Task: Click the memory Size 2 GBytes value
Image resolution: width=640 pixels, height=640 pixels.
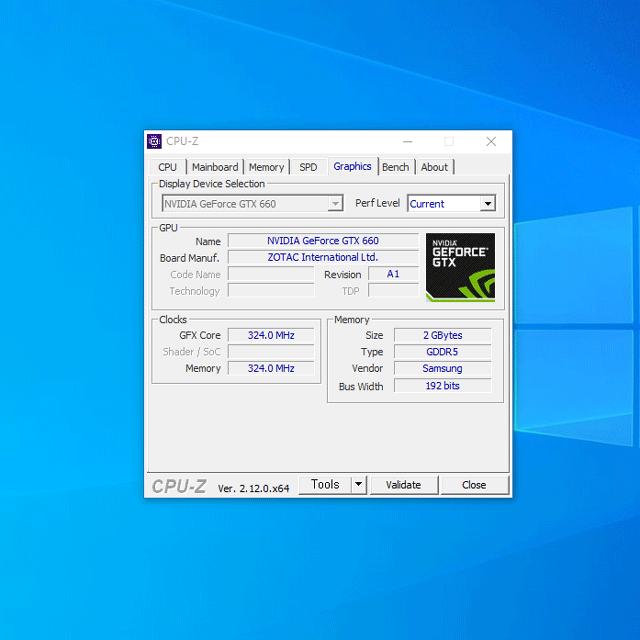Action: tap(442, 335)
